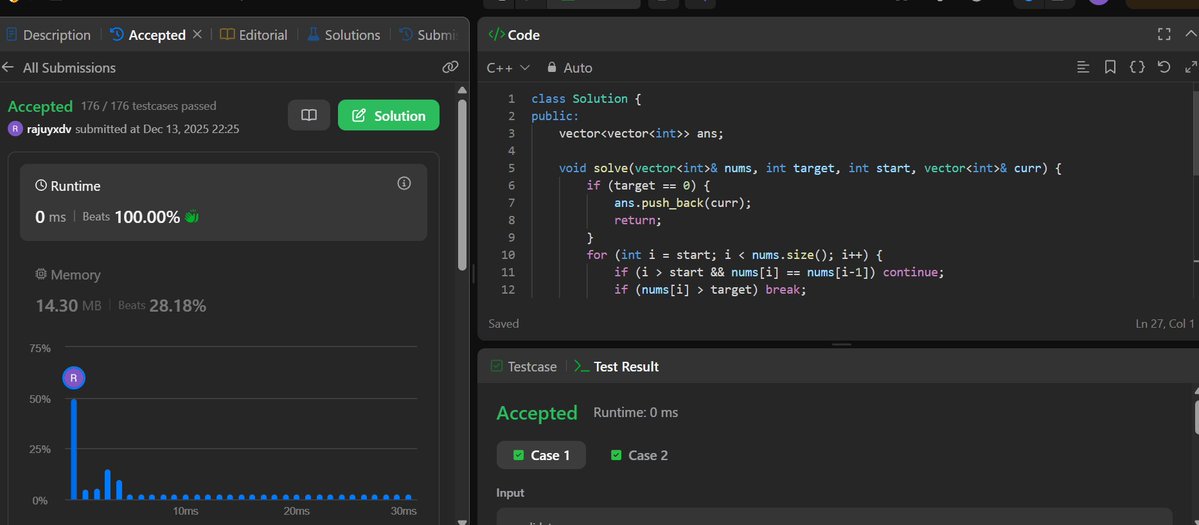Click the 10ms axis label

(x=186, y=511)
